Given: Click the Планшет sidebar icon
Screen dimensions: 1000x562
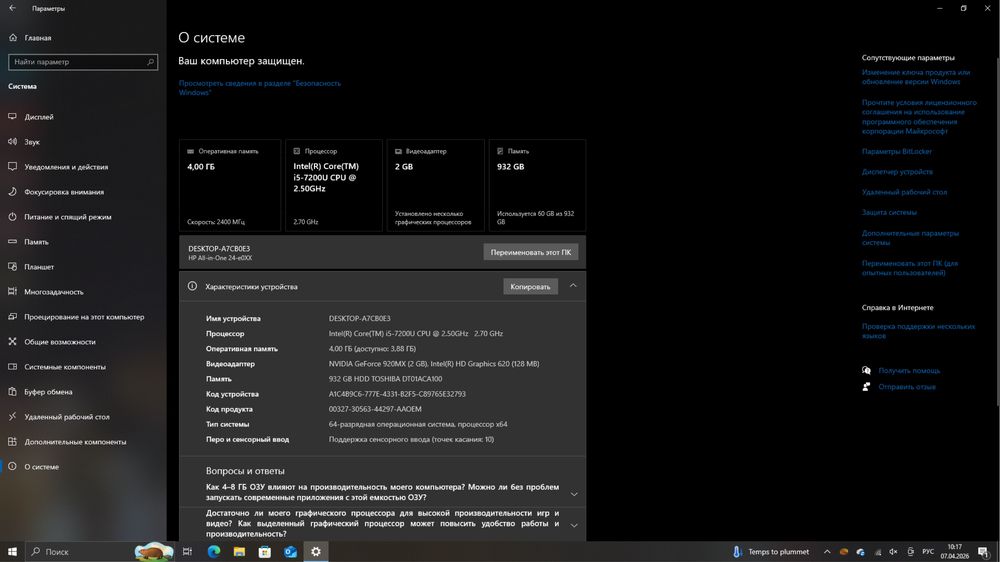Looking at the screenshot, I should pos(12,267).
